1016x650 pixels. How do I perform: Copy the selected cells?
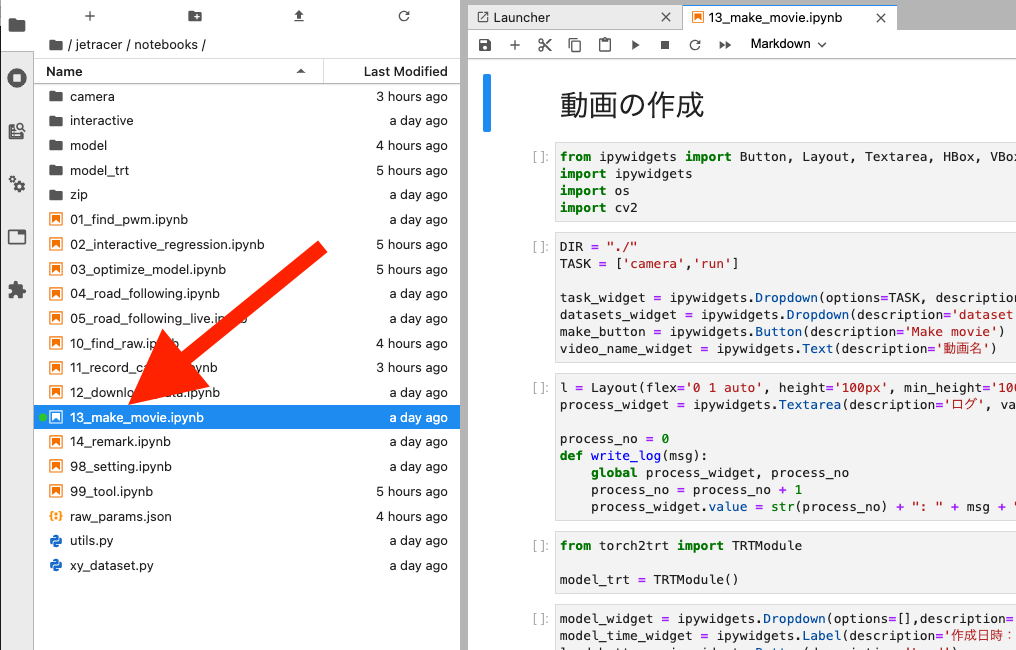(x=575, y=45)
